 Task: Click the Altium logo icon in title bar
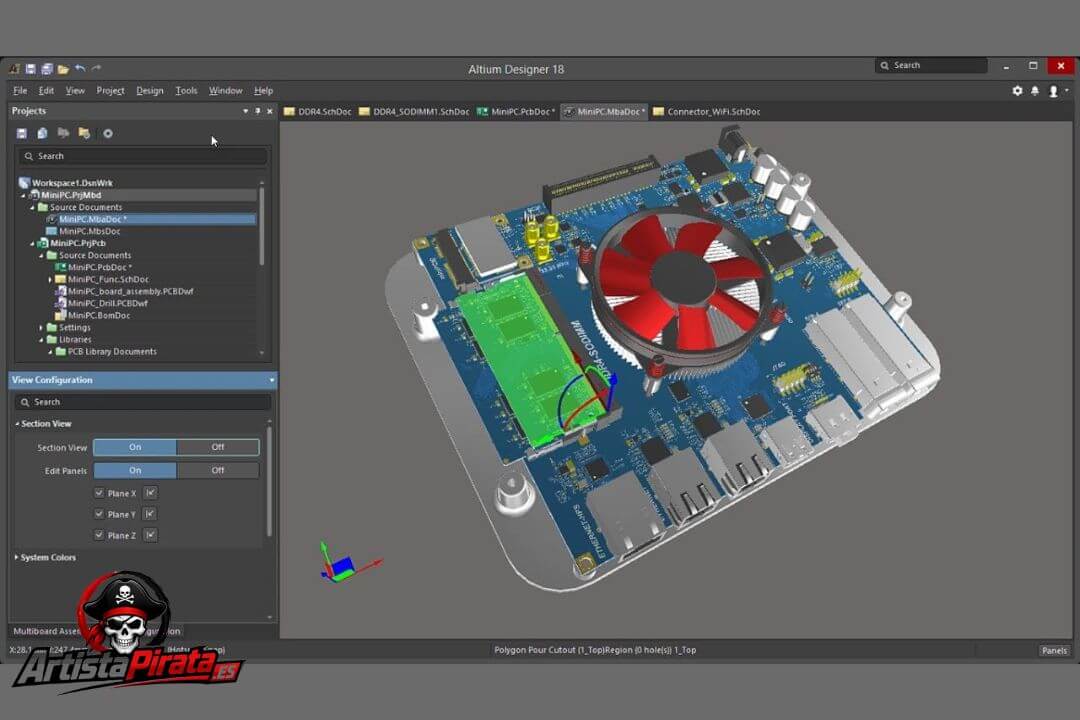tap(14, 68)
